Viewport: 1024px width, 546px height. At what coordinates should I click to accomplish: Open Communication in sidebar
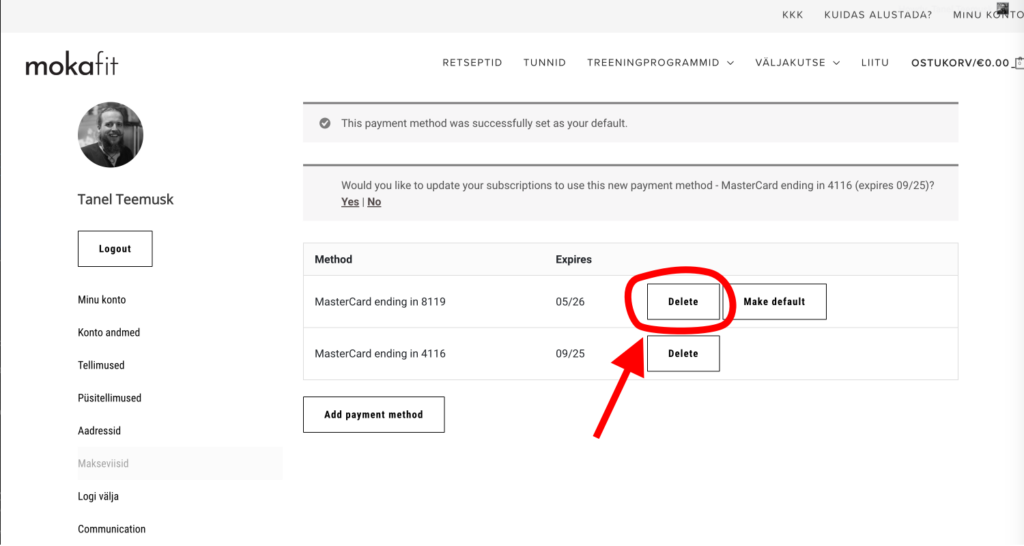coord(112,529)
